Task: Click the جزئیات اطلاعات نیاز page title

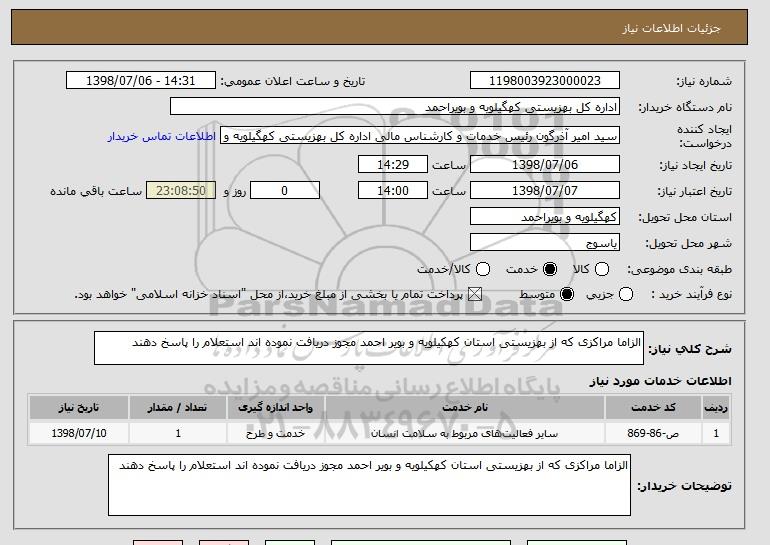Action: (671, 28)
